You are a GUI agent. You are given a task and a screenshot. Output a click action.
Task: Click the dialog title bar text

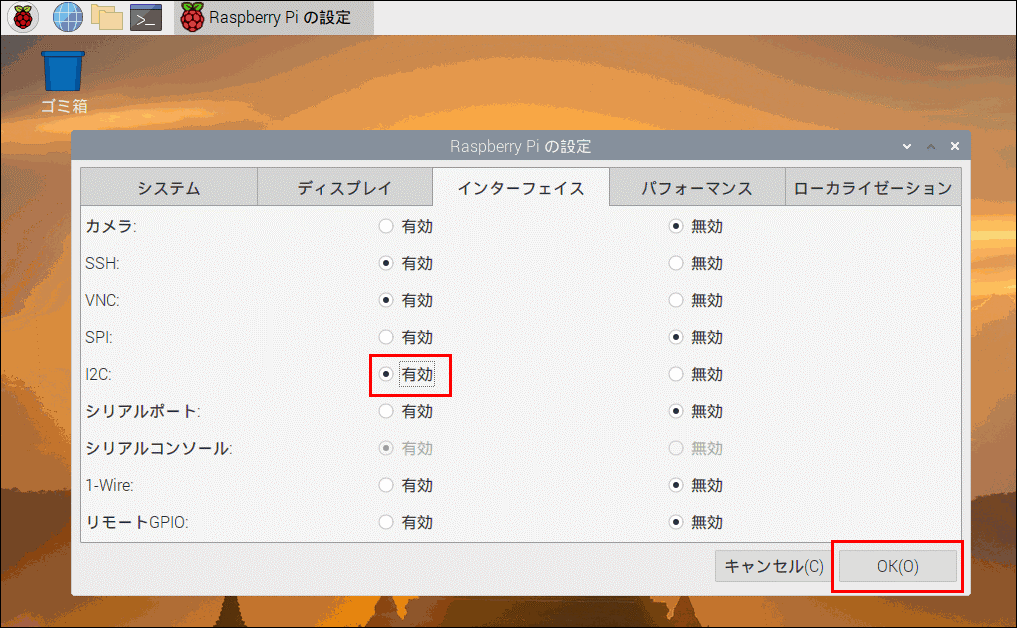point(521,147)
